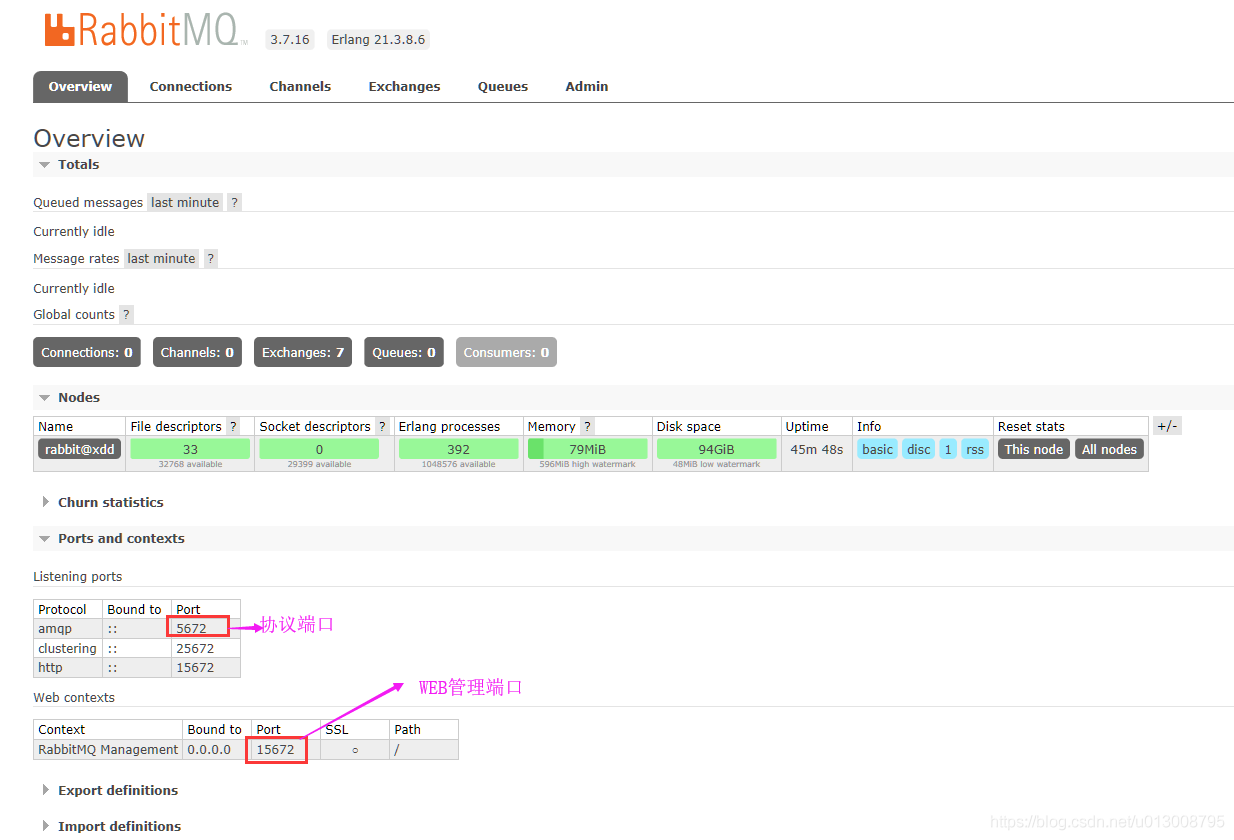
Task: Open the Queues tab
Action: (x=503, y=87)
